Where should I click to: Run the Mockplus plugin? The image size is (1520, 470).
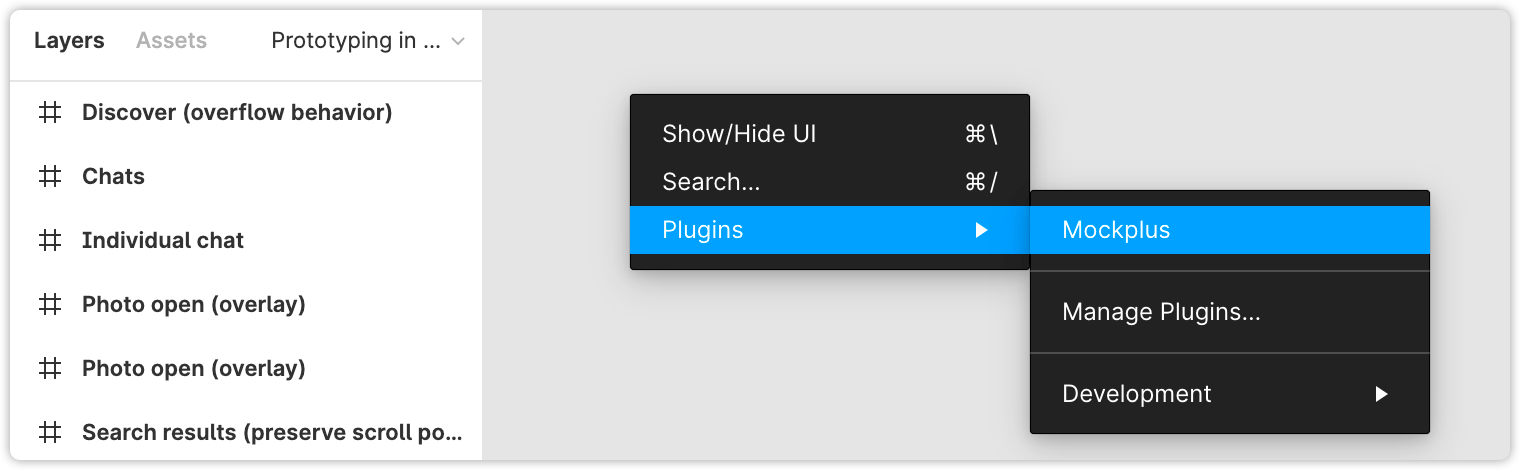pyautogui.click(x=1116, y=230)
